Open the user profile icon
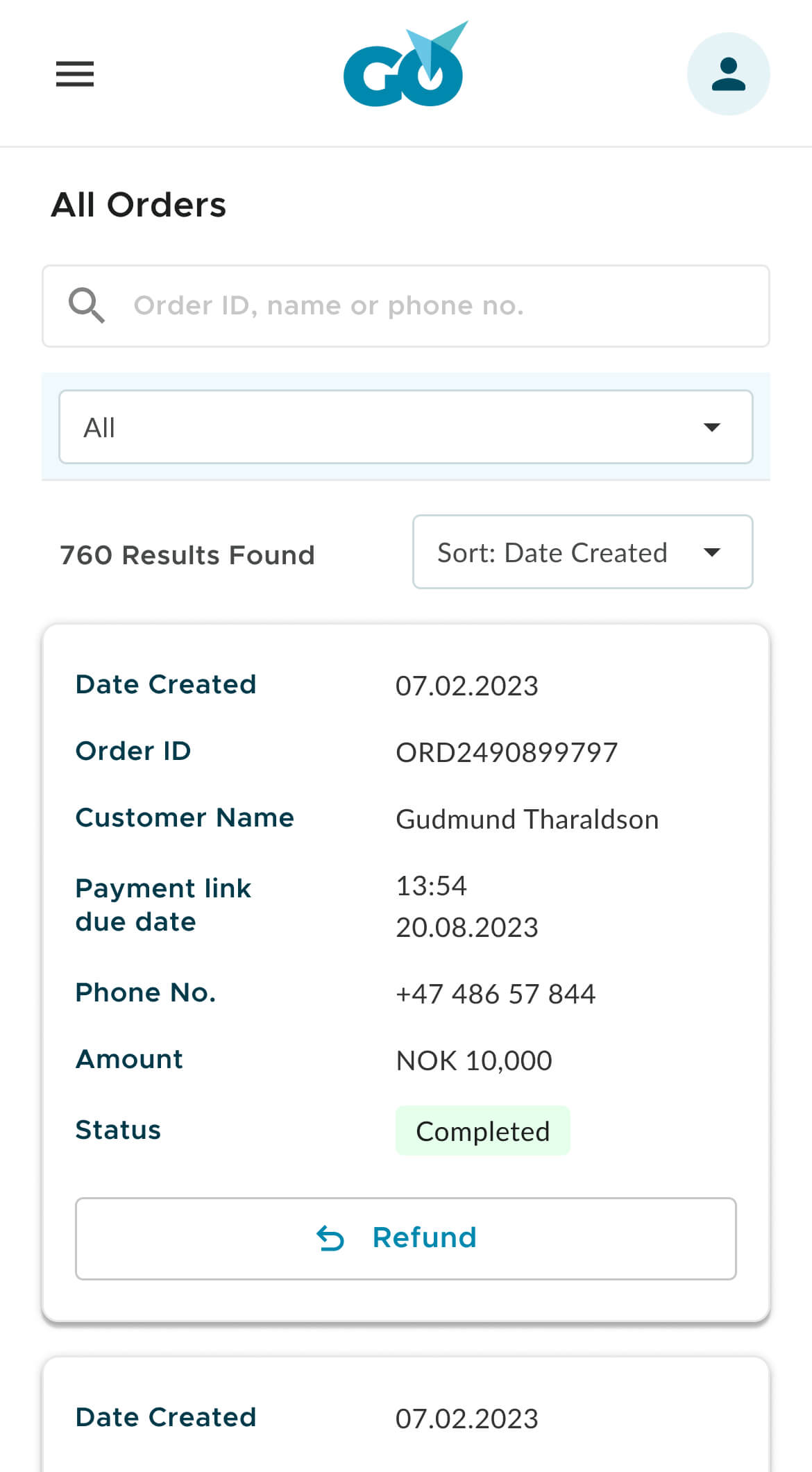Image resolution: width=812 pixels, height=1472 pixels. pyautogui.click(x=728, y=74)
